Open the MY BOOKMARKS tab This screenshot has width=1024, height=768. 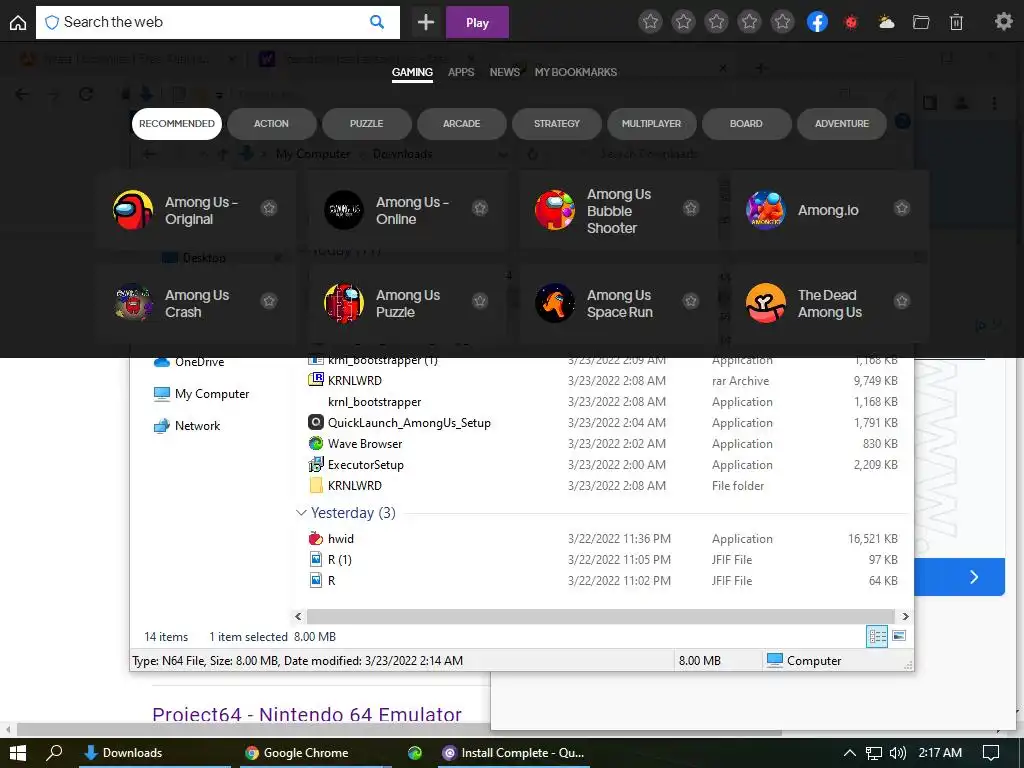(x=575, y=72)
